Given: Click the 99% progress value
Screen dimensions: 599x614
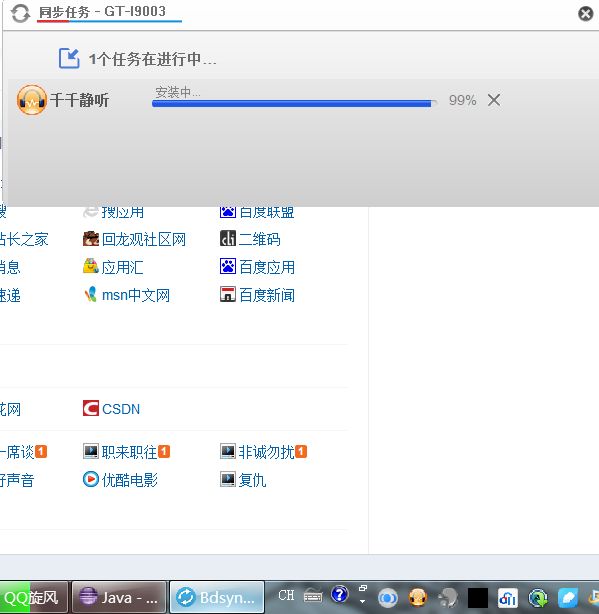Looking at the screenshot, I should pyautogui.click(x=462, y=100).
